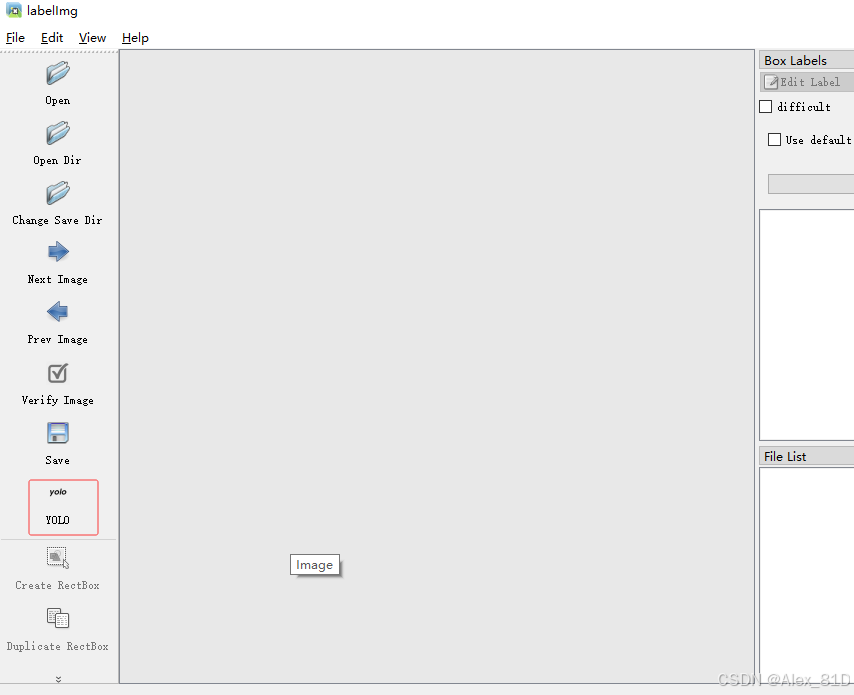Go to Prev Image arrow
Screen dimensions: 854x695
(58, 312)
